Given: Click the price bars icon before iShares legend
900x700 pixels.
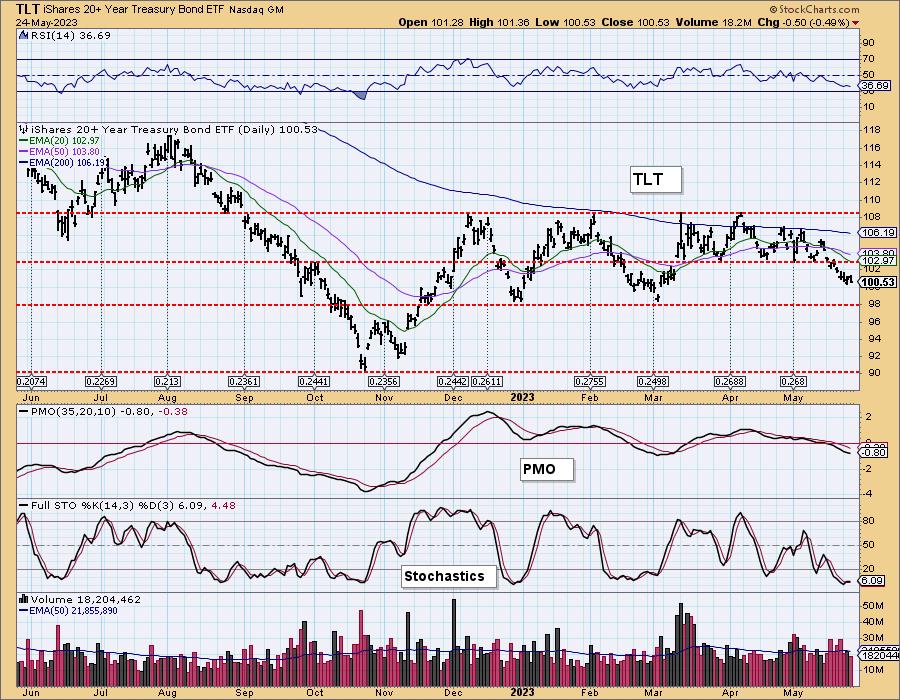Looking at the screenshot, I should pos(24,130).
